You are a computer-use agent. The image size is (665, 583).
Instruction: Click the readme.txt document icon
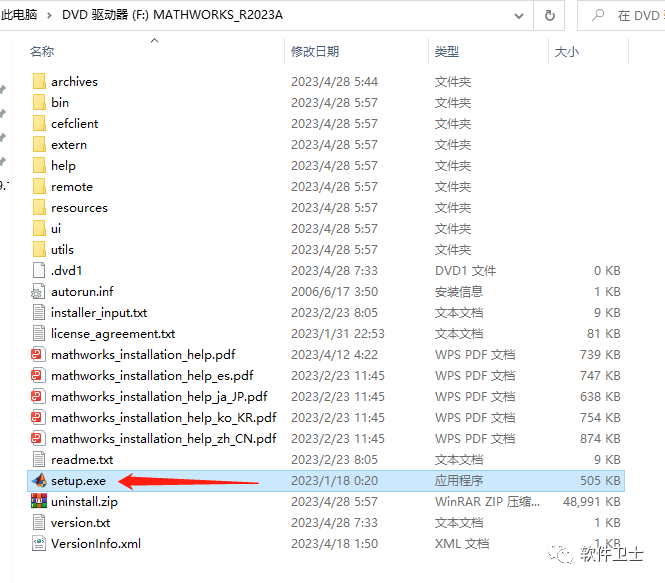coord(39,459)
